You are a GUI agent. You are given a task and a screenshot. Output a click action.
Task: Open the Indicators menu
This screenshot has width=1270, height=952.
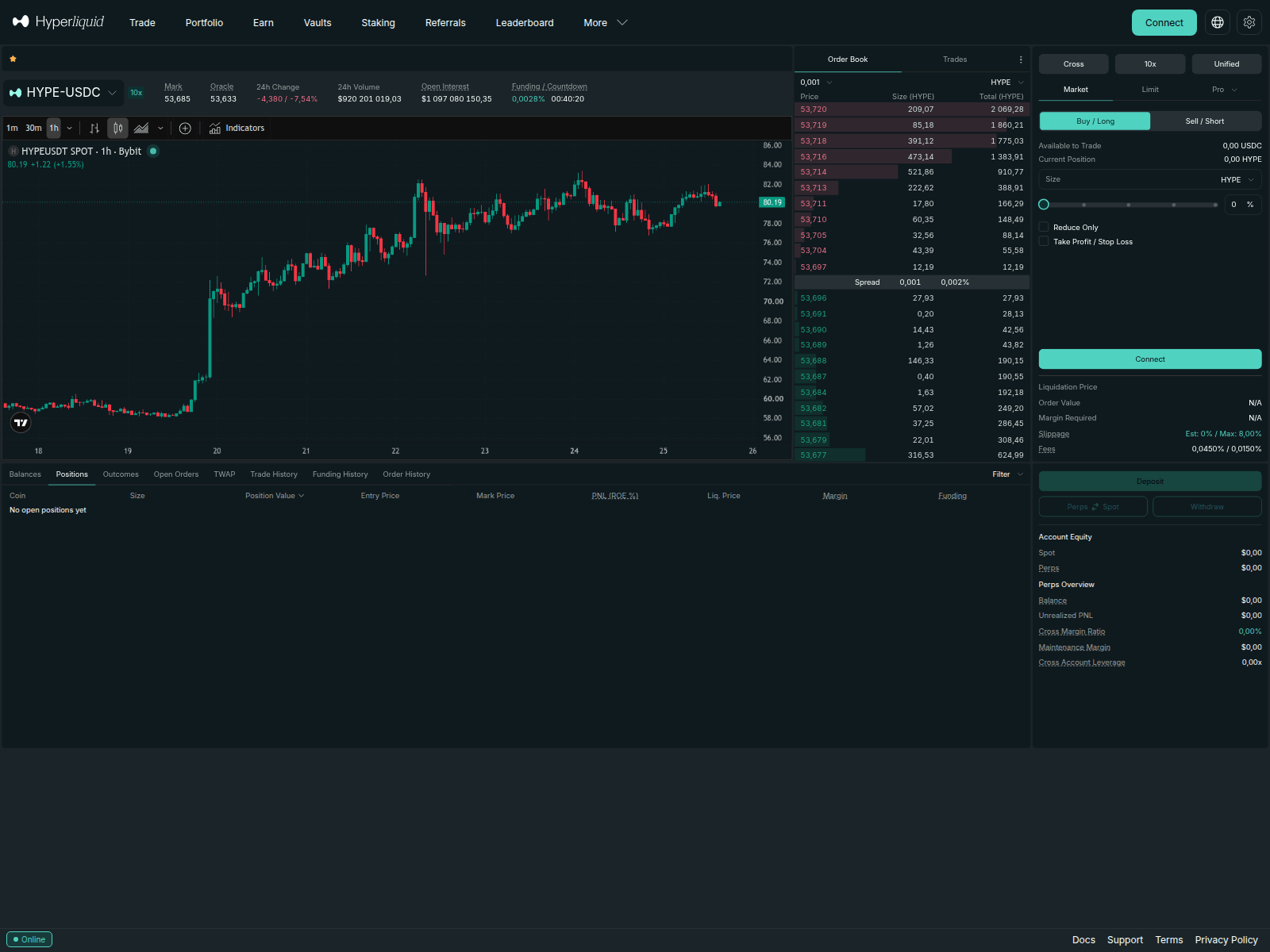tap(237, 128)
